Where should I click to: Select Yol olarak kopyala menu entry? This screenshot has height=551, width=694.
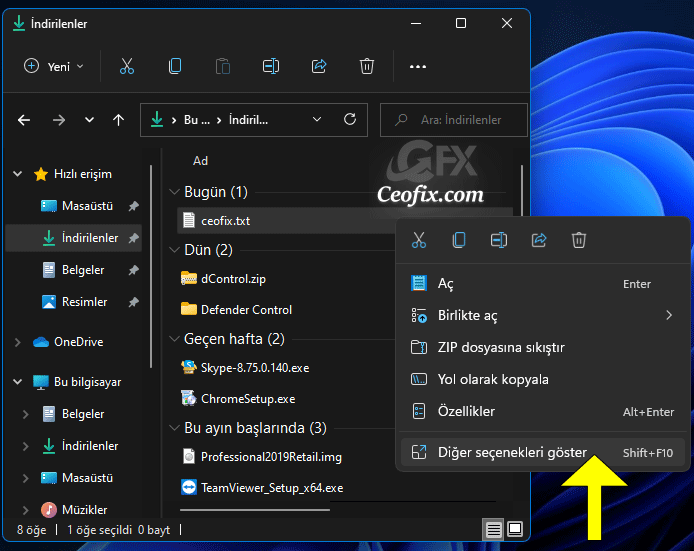pos(543,379)
